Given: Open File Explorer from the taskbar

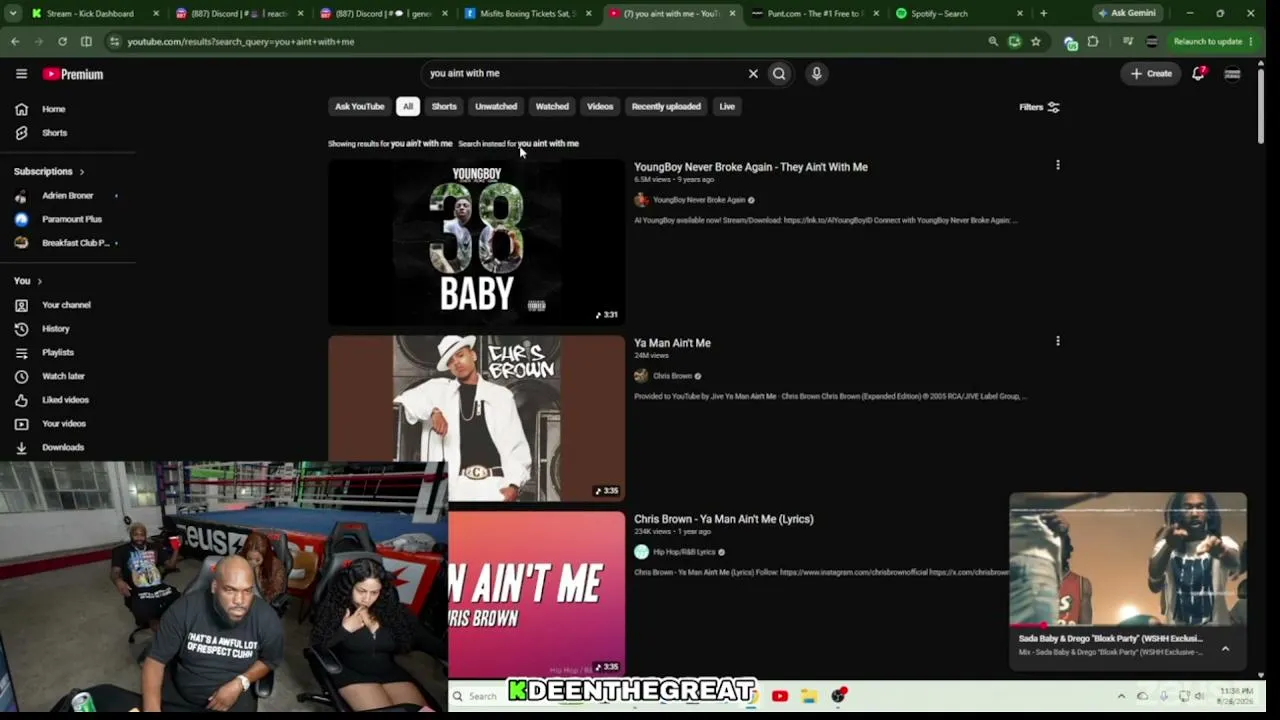Looking at the screenshot, I should (x=808, y=696).
